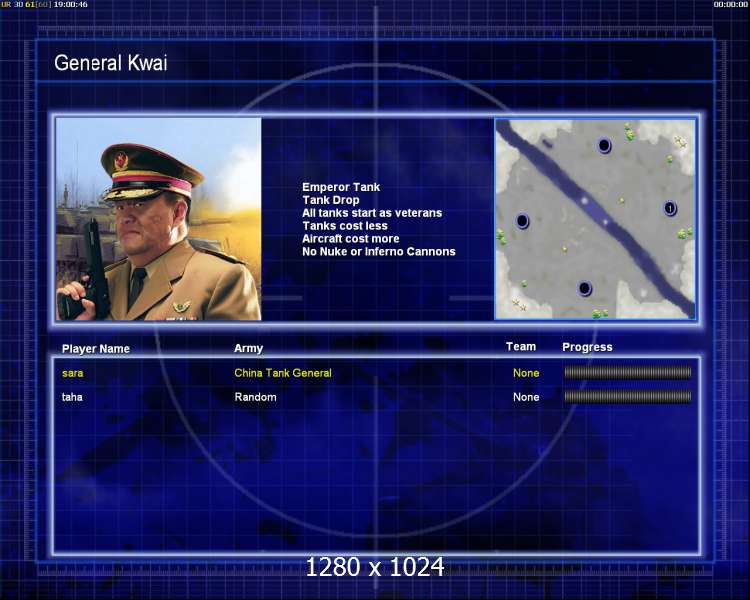Click the "Tanks cost less" line

(x=345, y=226)
